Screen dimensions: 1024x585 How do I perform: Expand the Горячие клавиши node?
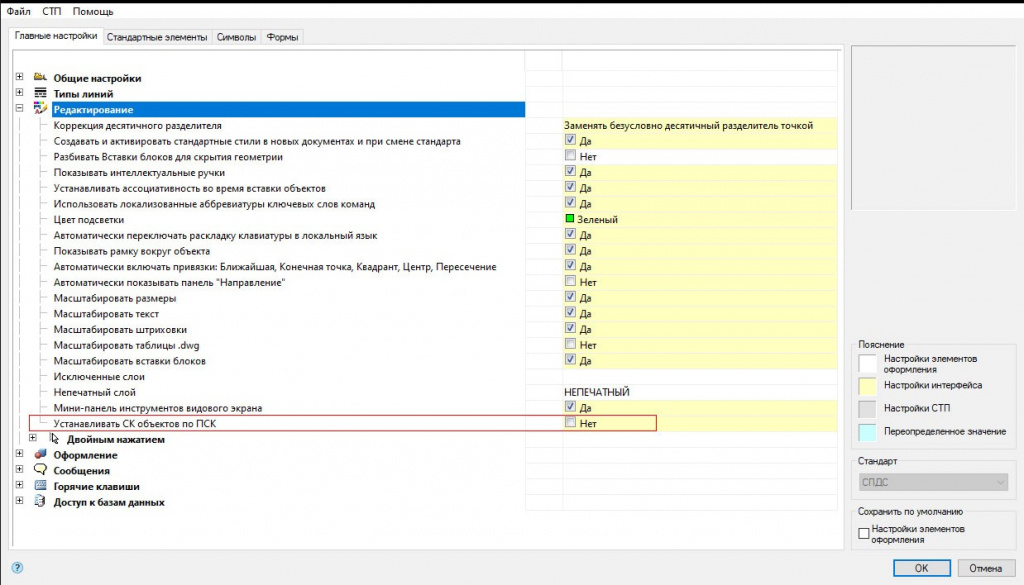coord(20,485)
